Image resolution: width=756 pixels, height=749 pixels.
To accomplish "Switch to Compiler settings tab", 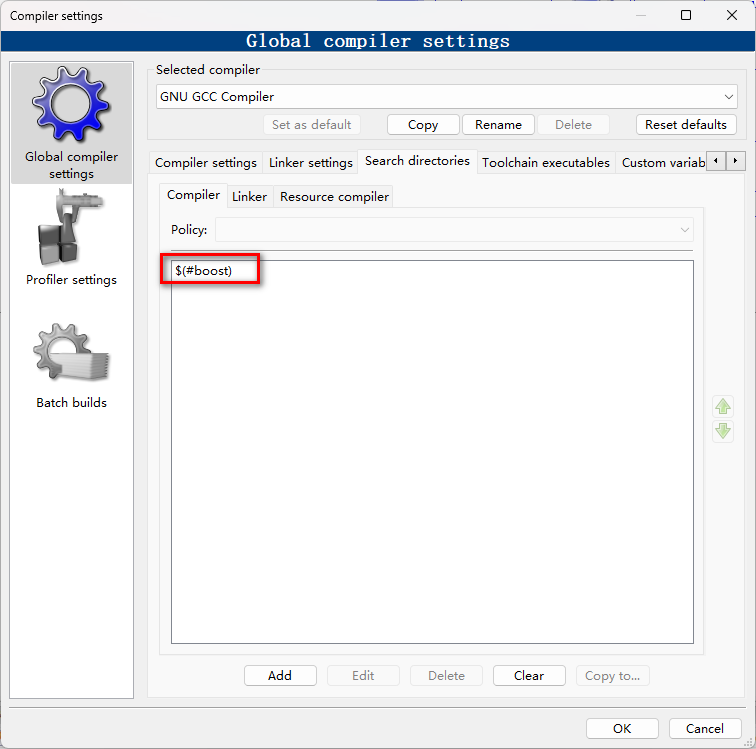I will tap(206, 163).
